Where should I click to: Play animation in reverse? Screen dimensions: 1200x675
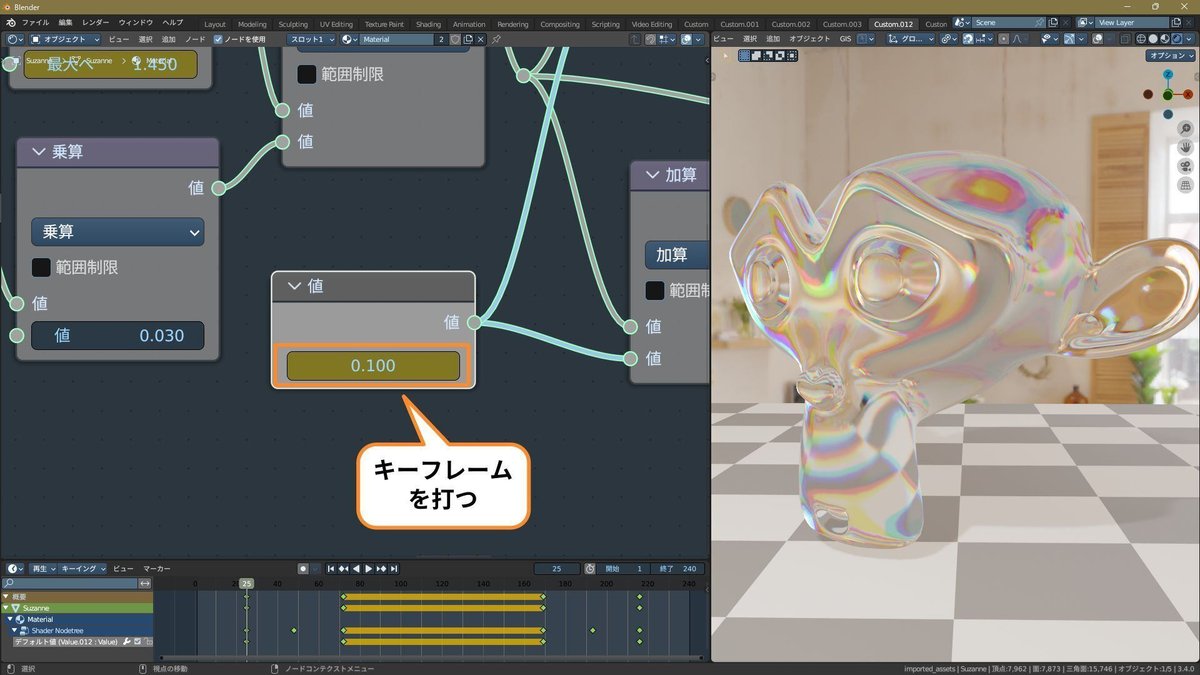356,568
